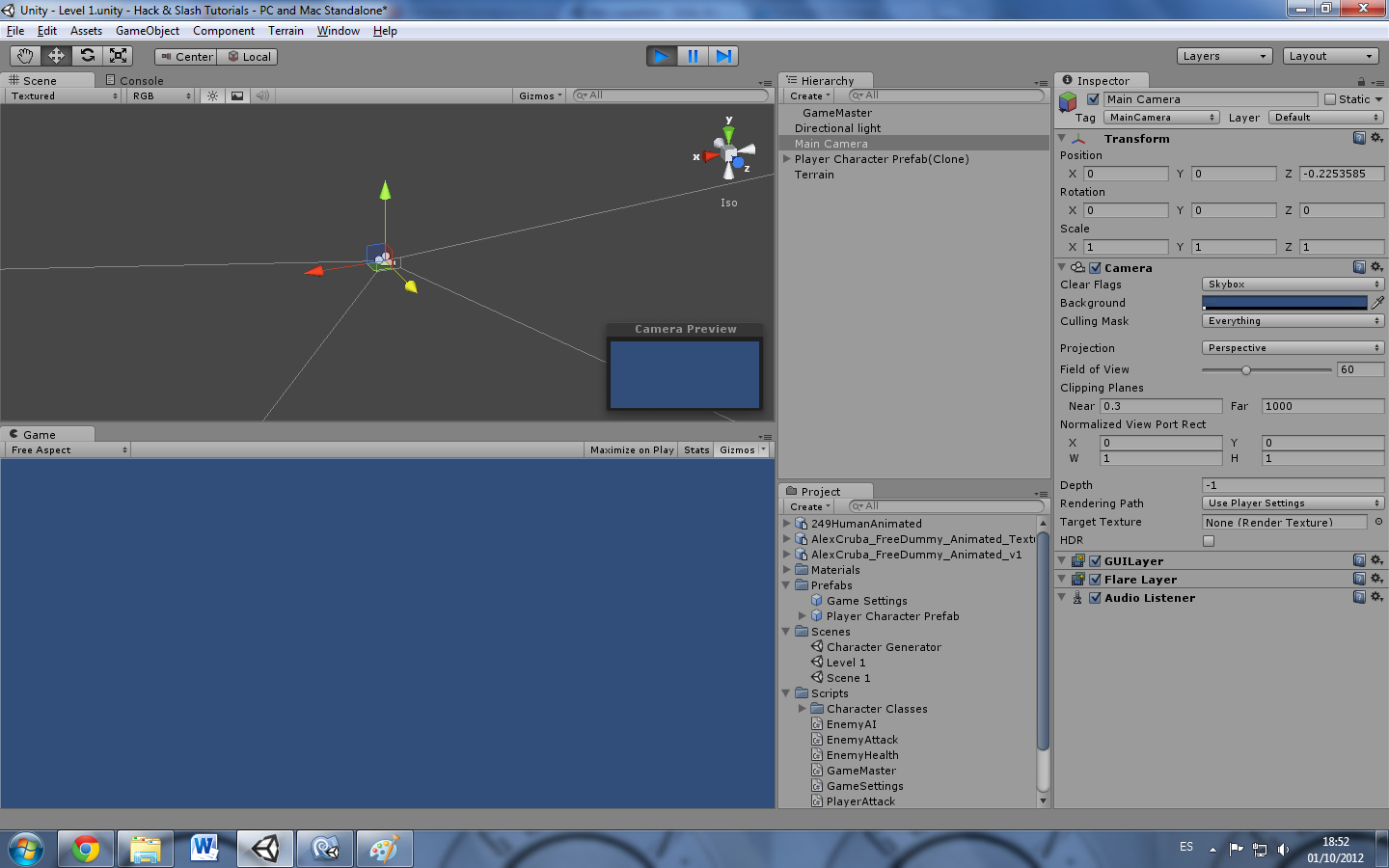Disable the Audio Listener checkbox
The height and width of the screenshot is (868, 1389).
tap(1095, 598)
